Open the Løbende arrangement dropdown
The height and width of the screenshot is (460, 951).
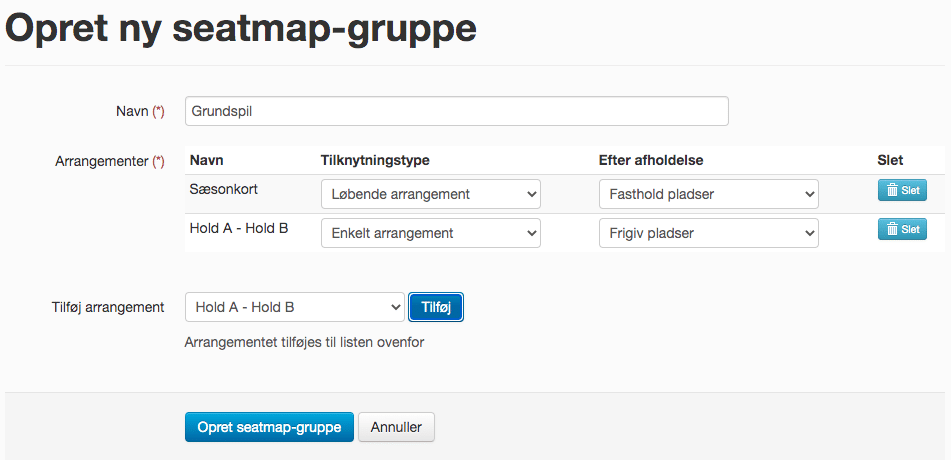click(431, 194)
